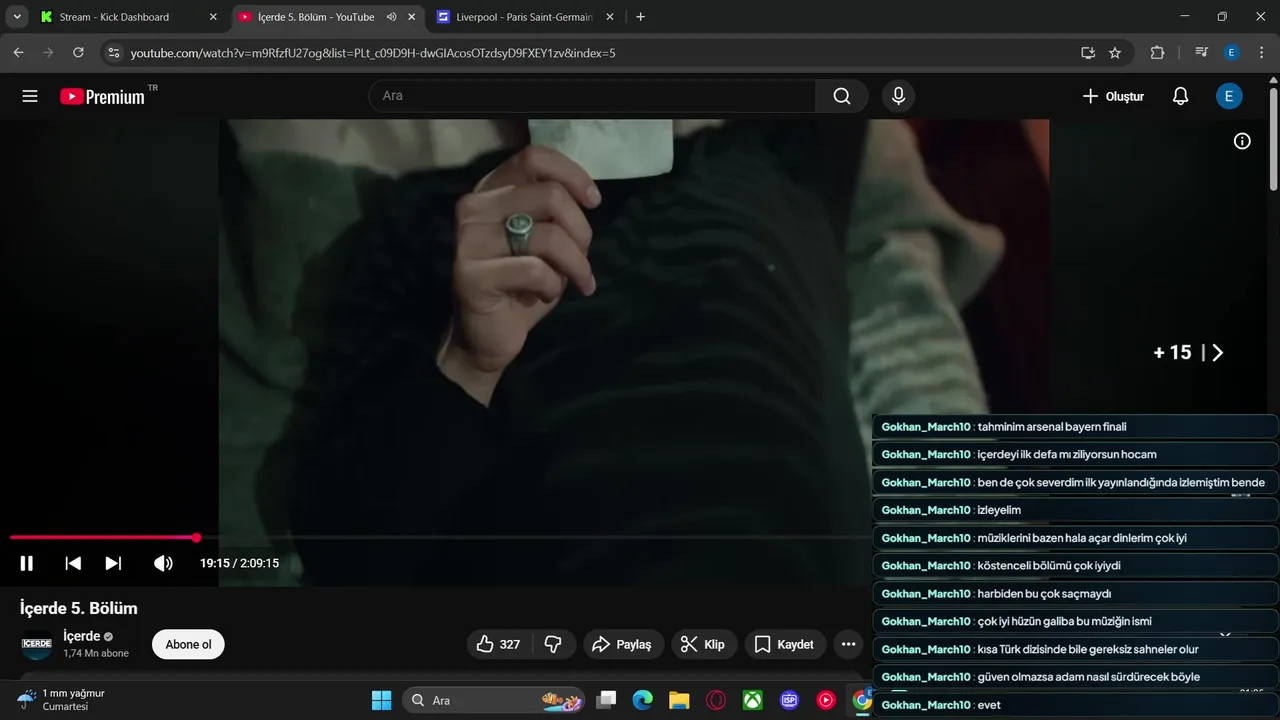Like the video with thumbs up
The image size is (1280, 720).
(x=498, y=644)
